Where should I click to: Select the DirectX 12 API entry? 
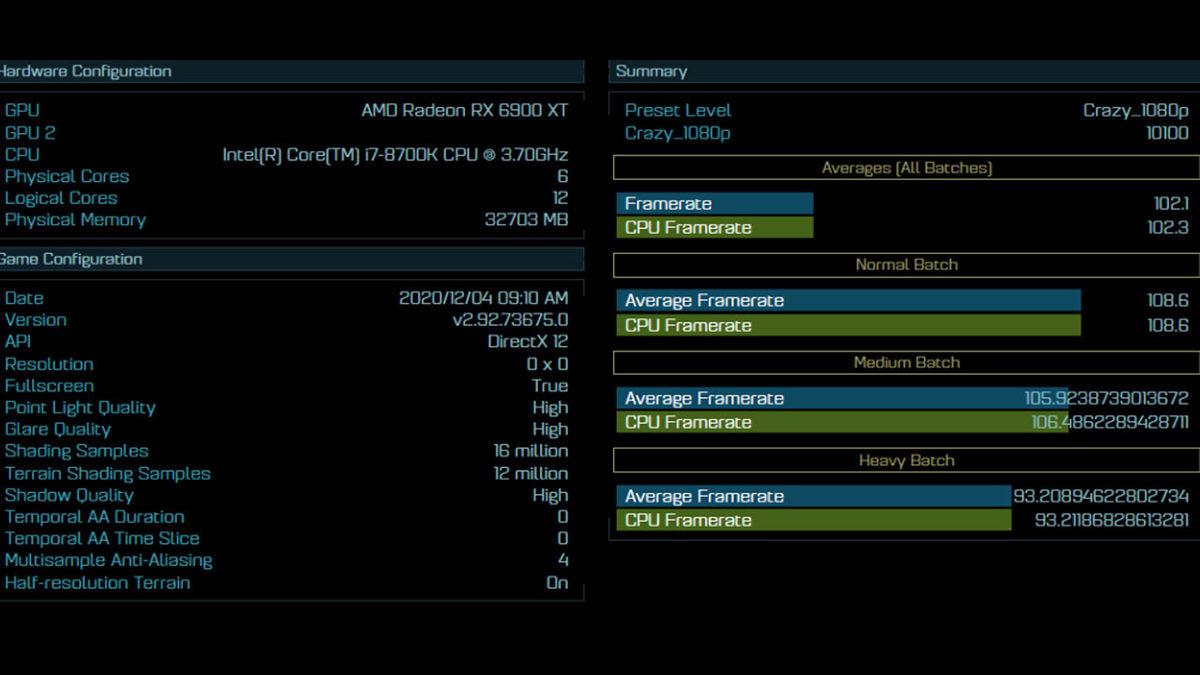pos(527,341)
